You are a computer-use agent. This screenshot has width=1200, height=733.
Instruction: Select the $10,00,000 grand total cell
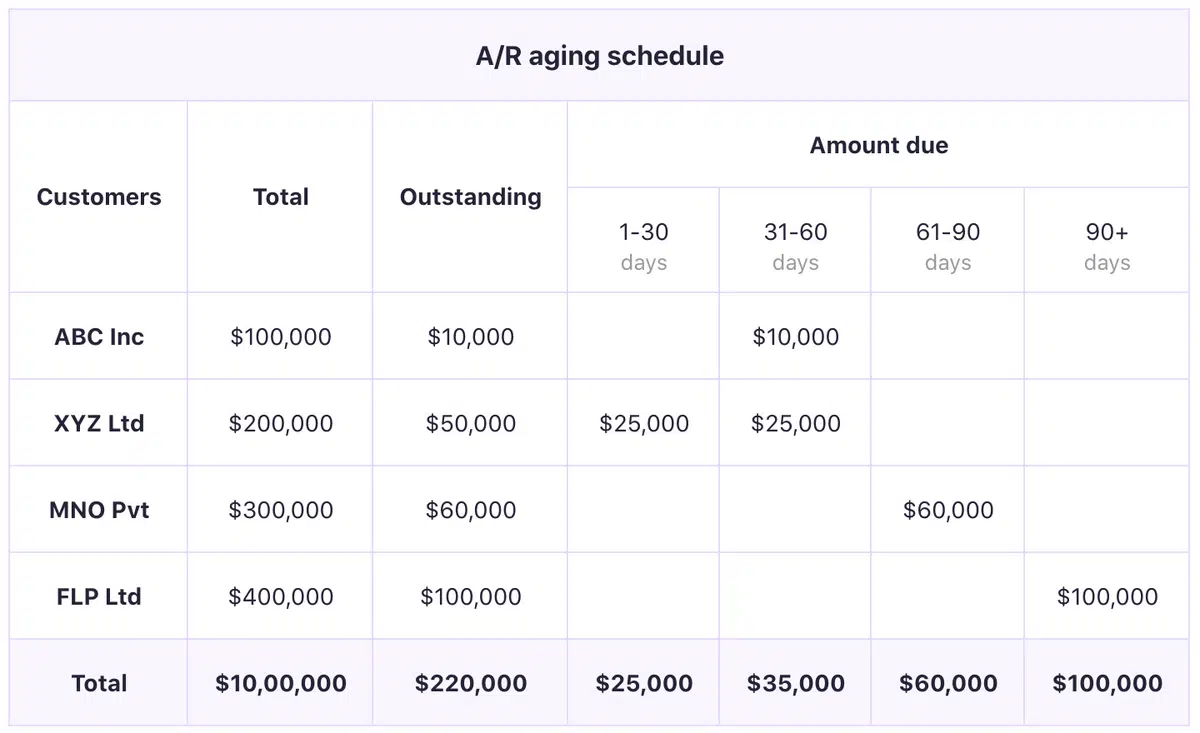[x=280, y=684]
